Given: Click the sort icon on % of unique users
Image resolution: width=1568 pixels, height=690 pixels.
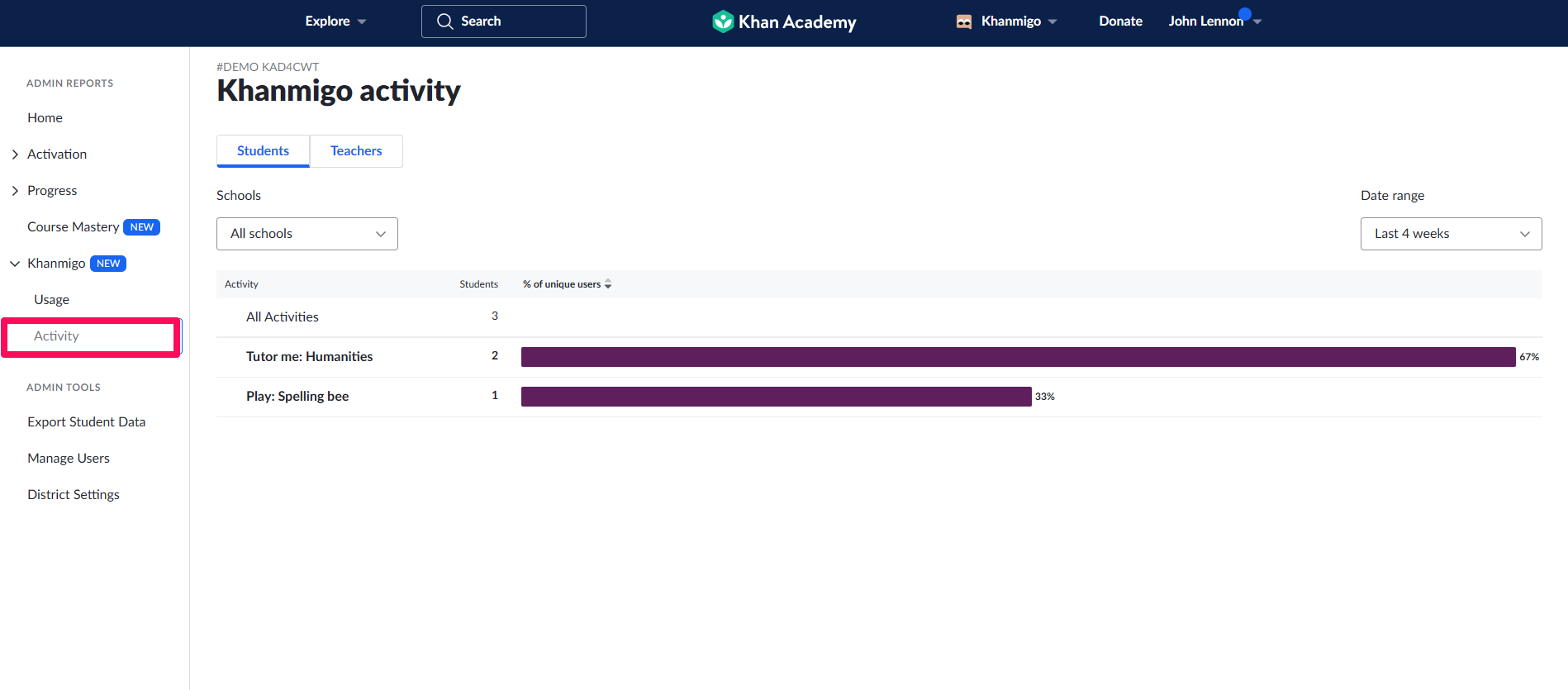Looking at the screenshot, I should tap(608, 284).
